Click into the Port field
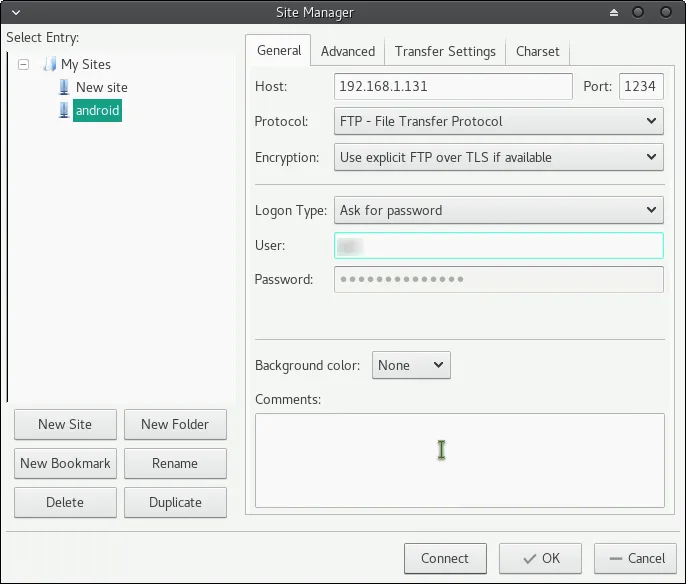This screenshot has width=686, height=584. click(x=640, y=86)
